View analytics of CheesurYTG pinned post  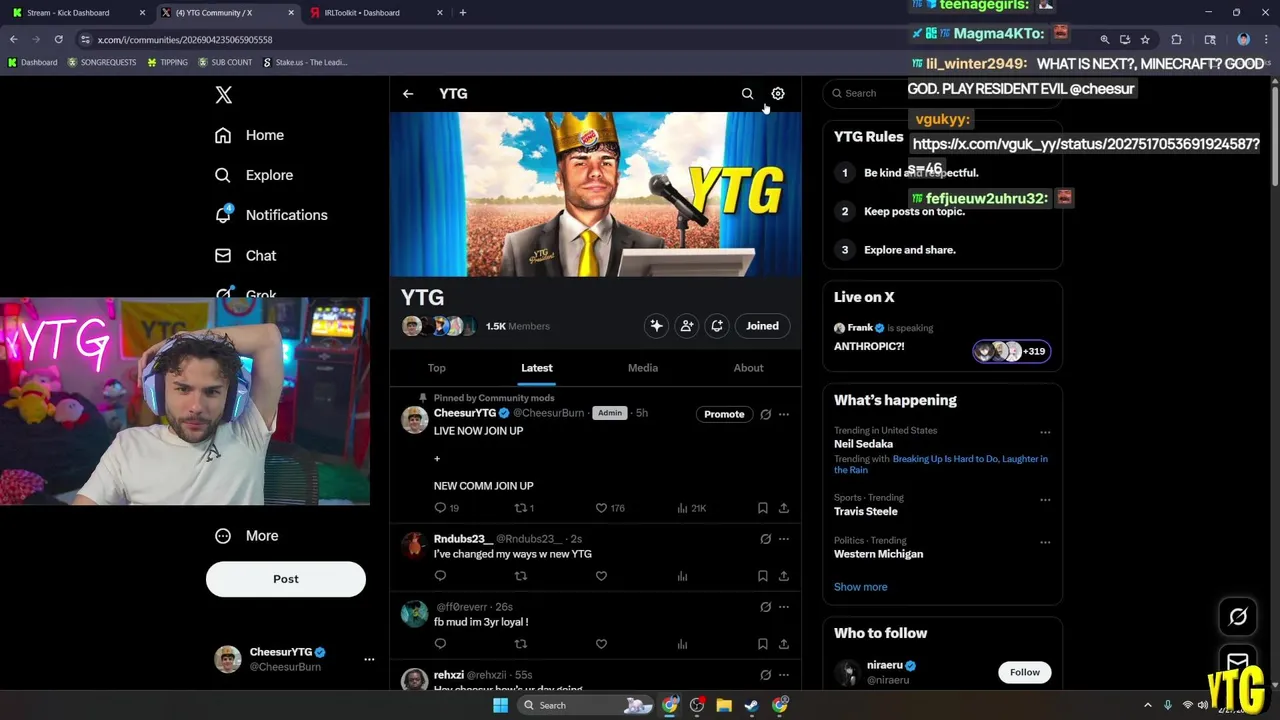(691, 508)
